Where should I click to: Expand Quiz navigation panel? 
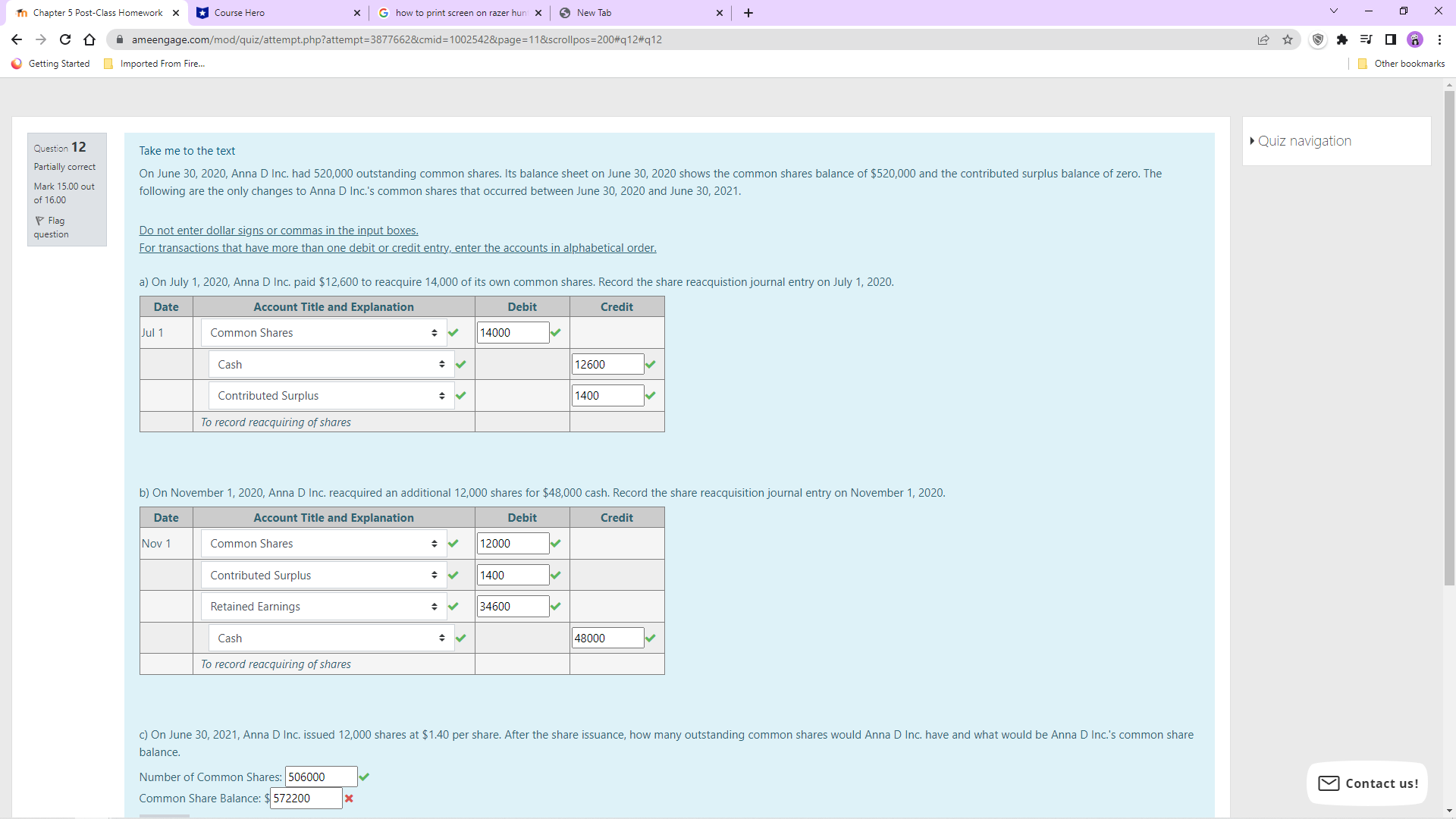pyautogui.click(x=1303, y=141)
